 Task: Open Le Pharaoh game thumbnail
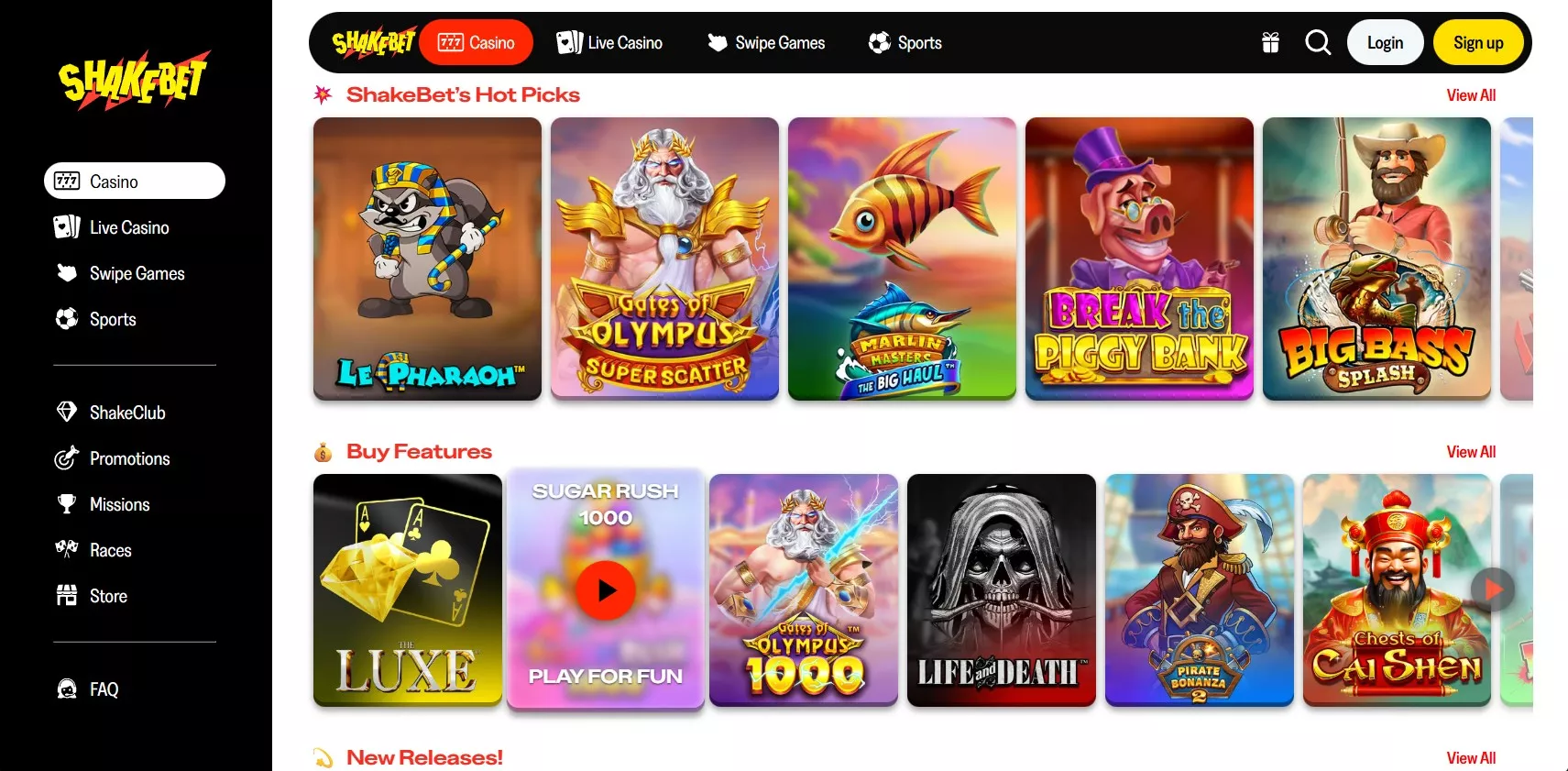click(427, 259)
